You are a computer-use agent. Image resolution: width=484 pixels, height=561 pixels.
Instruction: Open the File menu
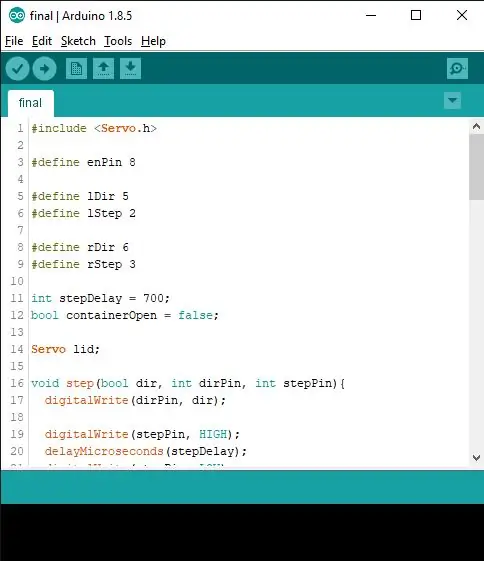(14, 41)
